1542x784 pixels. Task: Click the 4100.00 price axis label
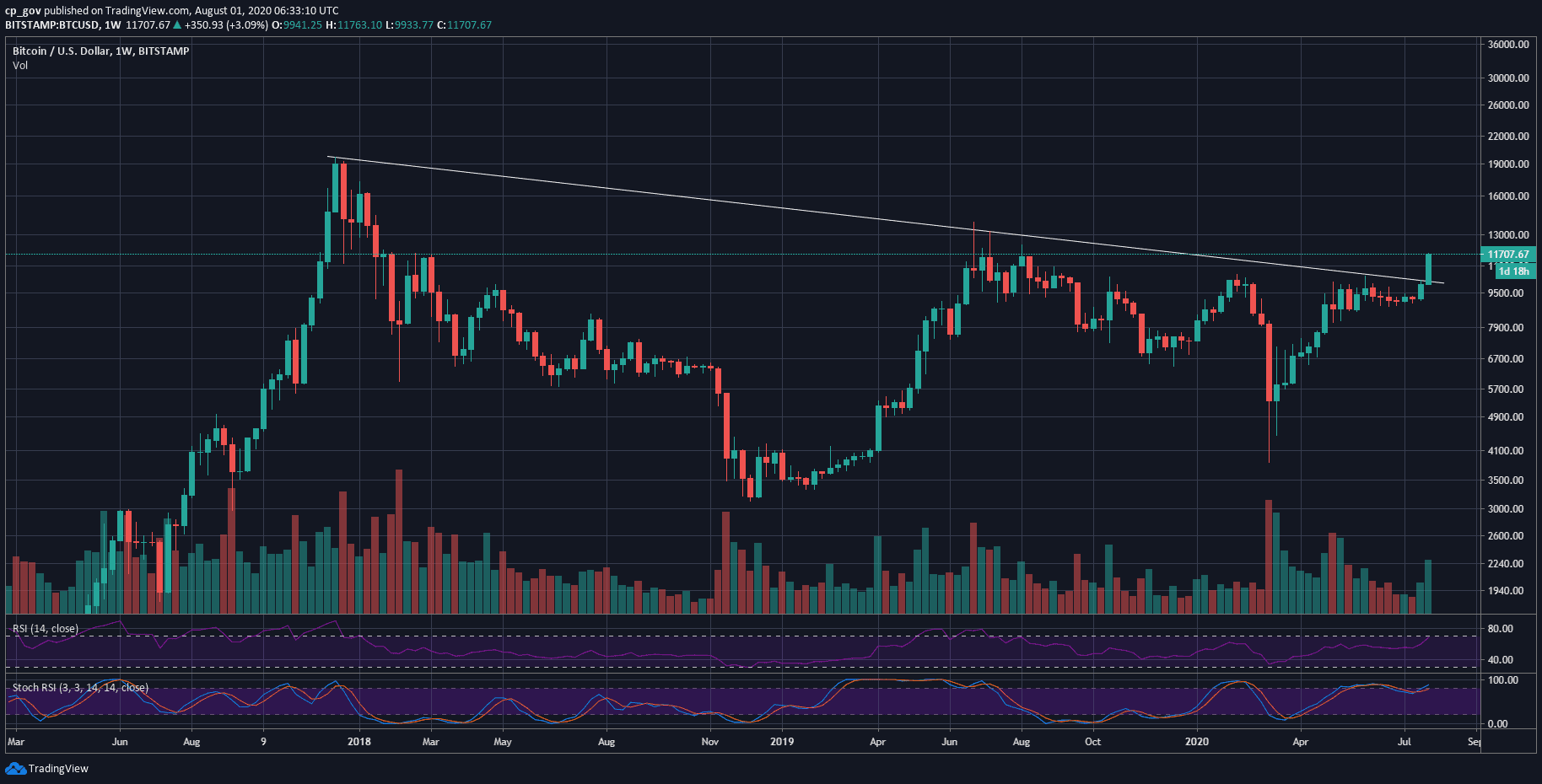coord(1506,450)
